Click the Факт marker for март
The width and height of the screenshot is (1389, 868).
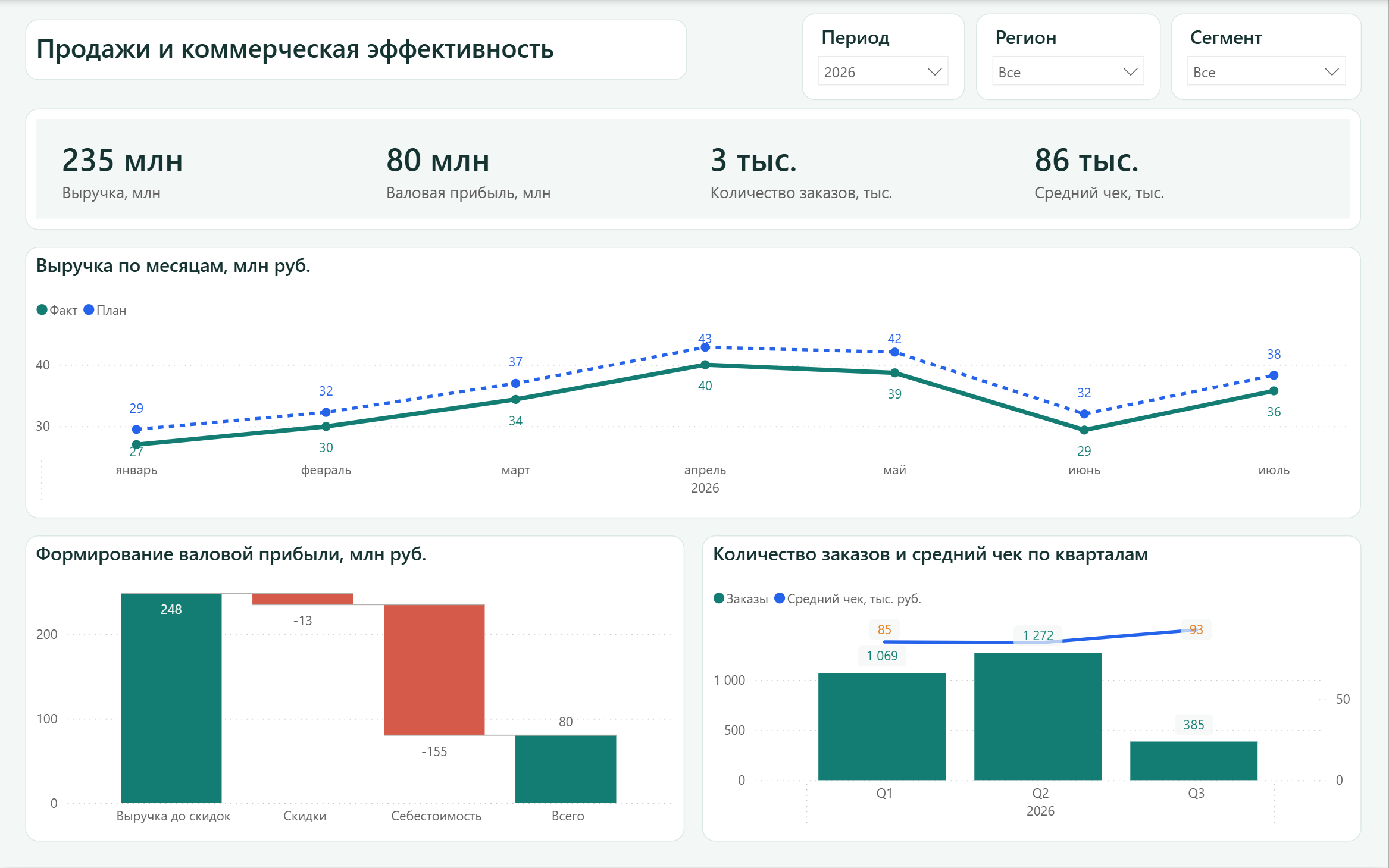(515, 399)
